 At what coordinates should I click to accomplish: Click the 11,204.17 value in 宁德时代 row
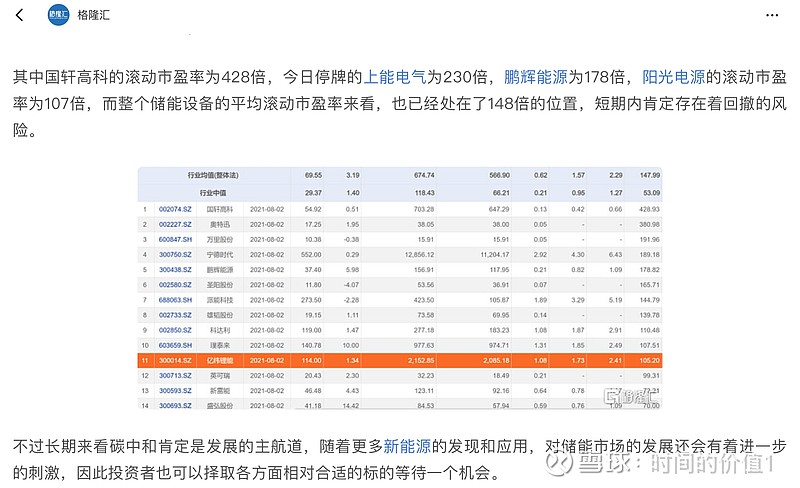coord(494,255)
